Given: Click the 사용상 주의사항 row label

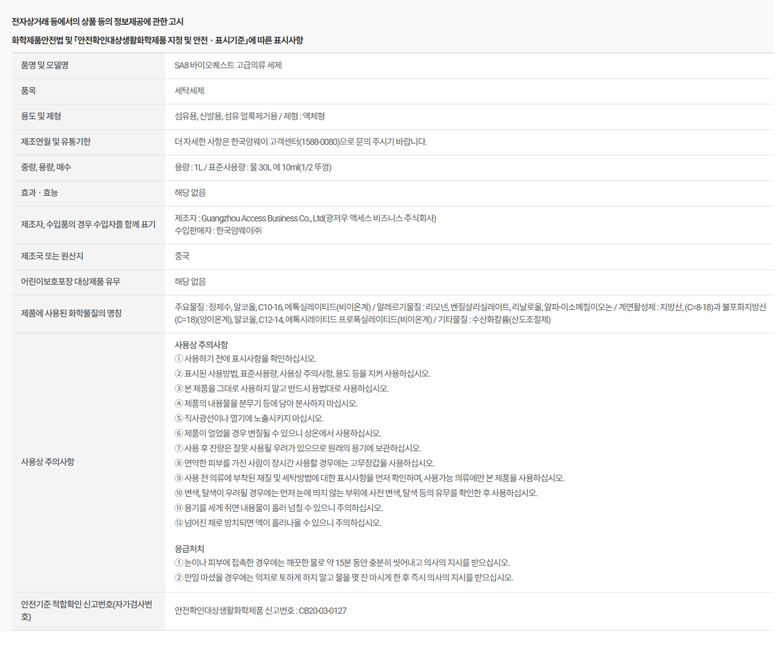Looking at the screenshot, I should click(48, 462).
